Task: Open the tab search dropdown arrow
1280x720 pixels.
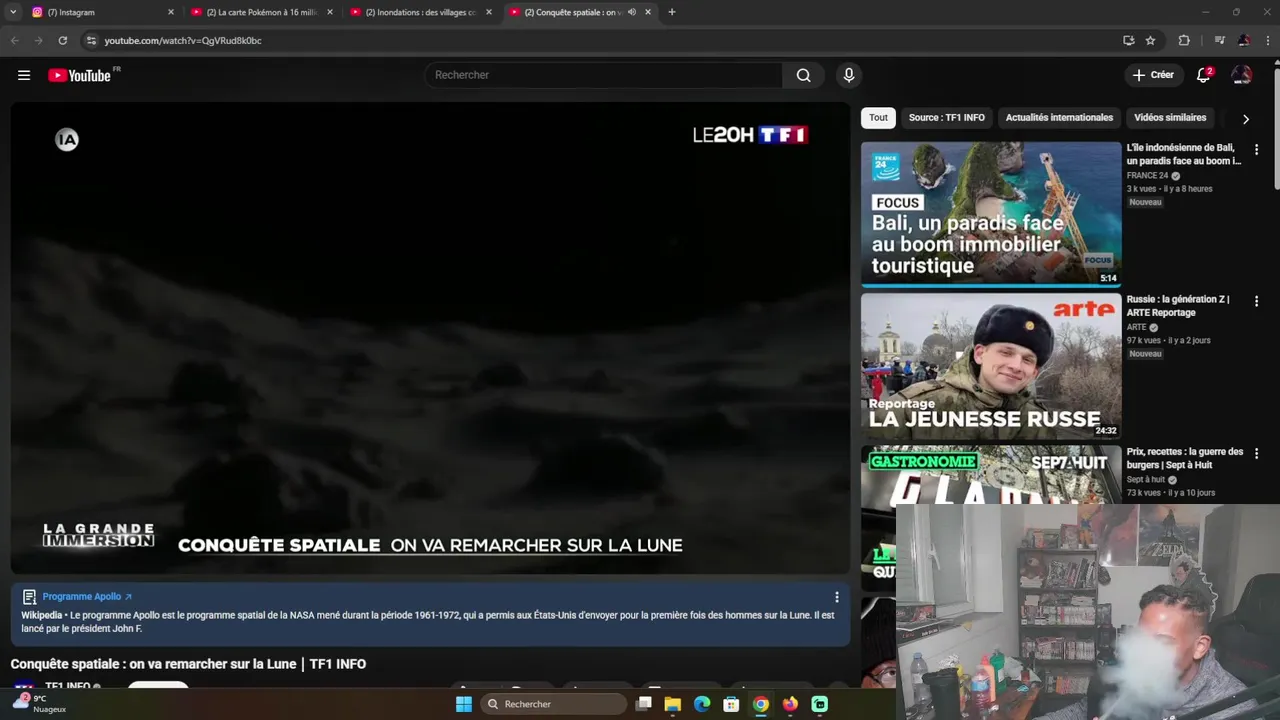Action: point(13,12)
